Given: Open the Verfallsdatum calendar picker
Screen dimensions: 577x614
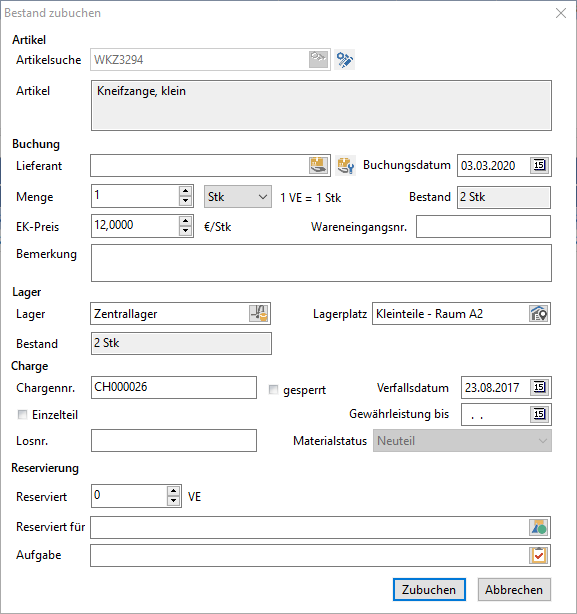Looking at the screenshot, I should pyautogui.click(x=539, y=387).
